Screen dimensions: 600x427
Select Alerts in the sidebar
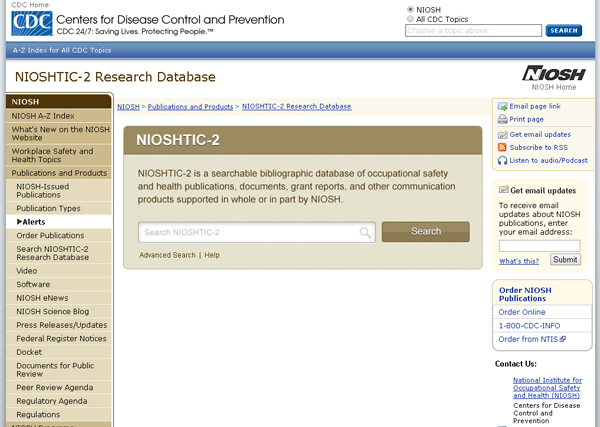point(59,222)
